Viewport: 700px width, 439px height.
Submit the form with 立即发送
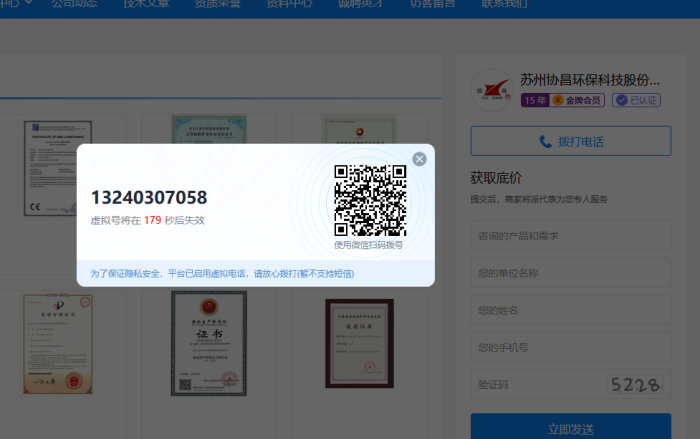coord(570,426)
